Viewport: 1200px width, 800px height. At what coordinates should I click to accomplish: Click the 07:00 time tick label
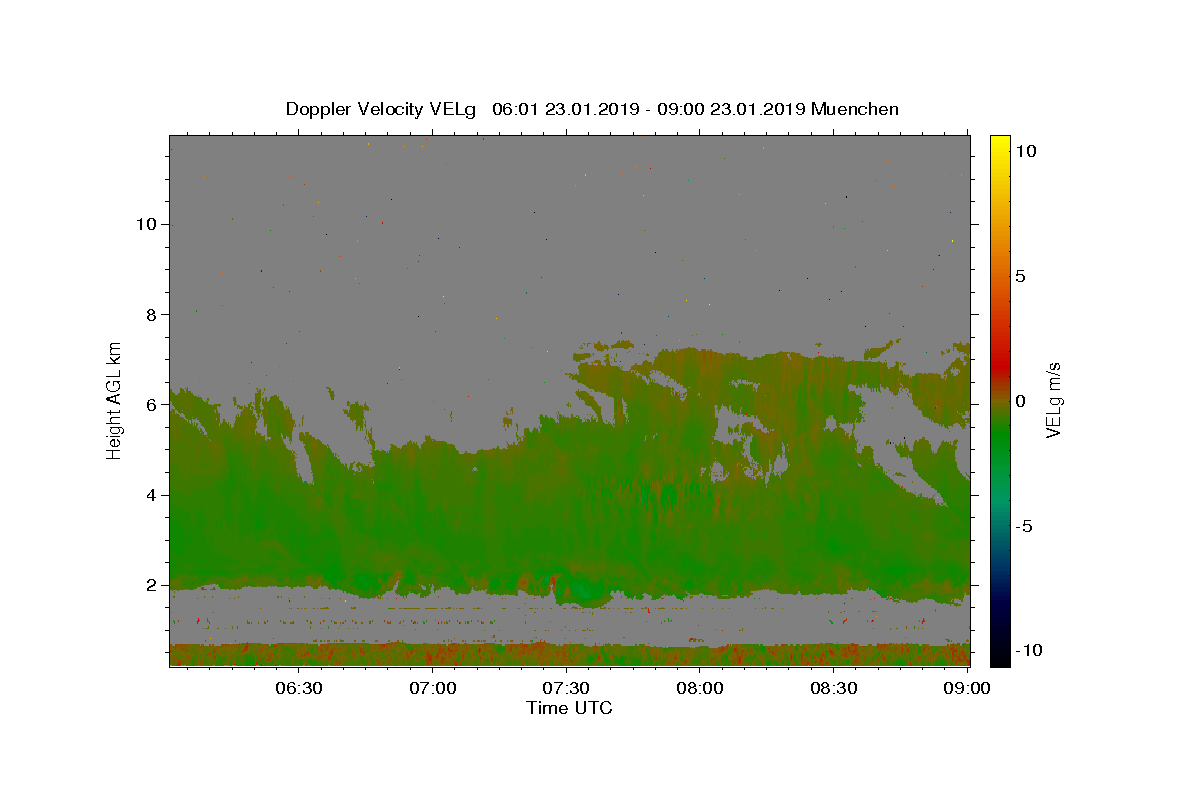pyautogui.click(x=433, y=688)
